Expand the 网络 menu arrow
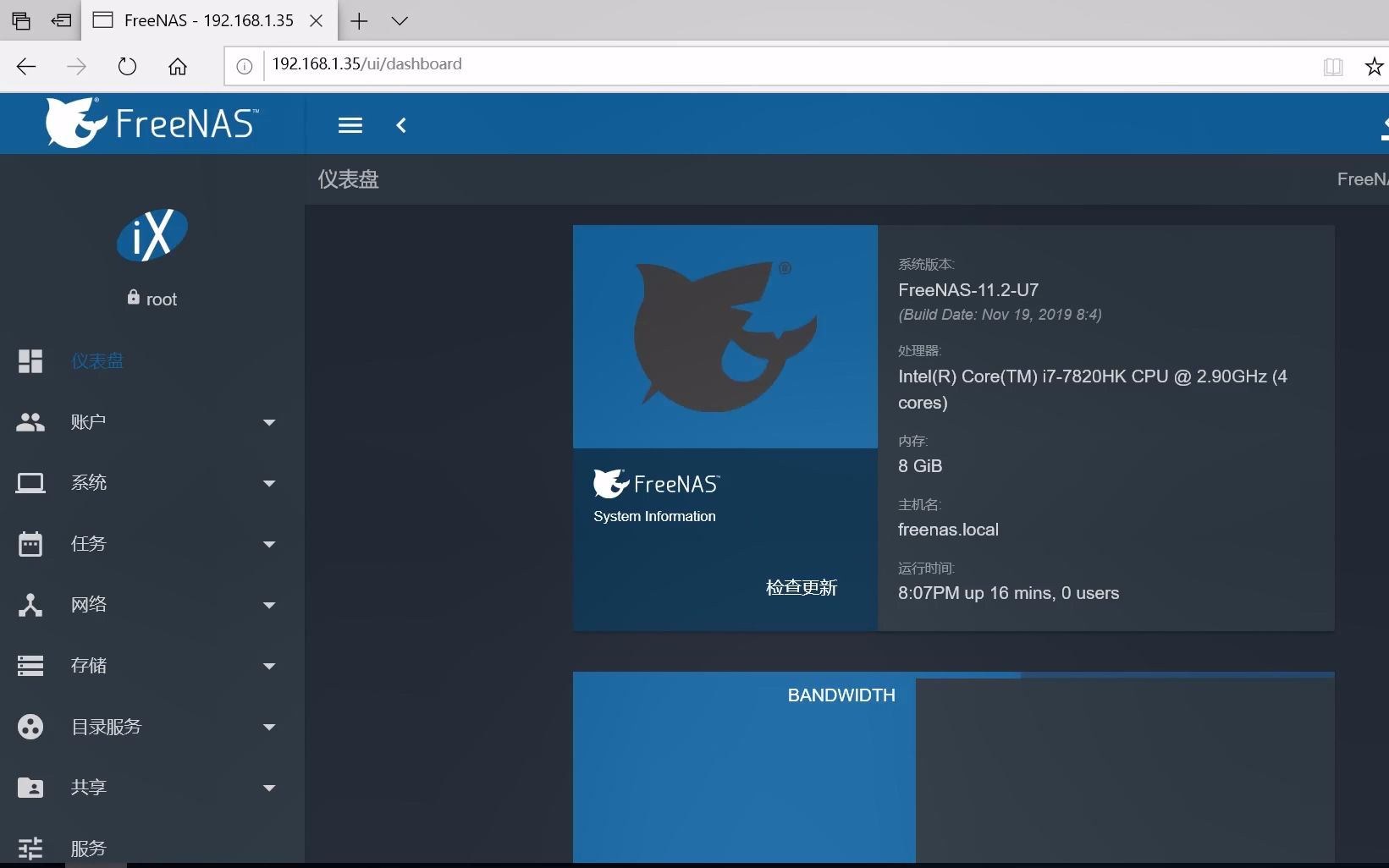Viewport: 1389px width, 868px height. pos(269,605)
